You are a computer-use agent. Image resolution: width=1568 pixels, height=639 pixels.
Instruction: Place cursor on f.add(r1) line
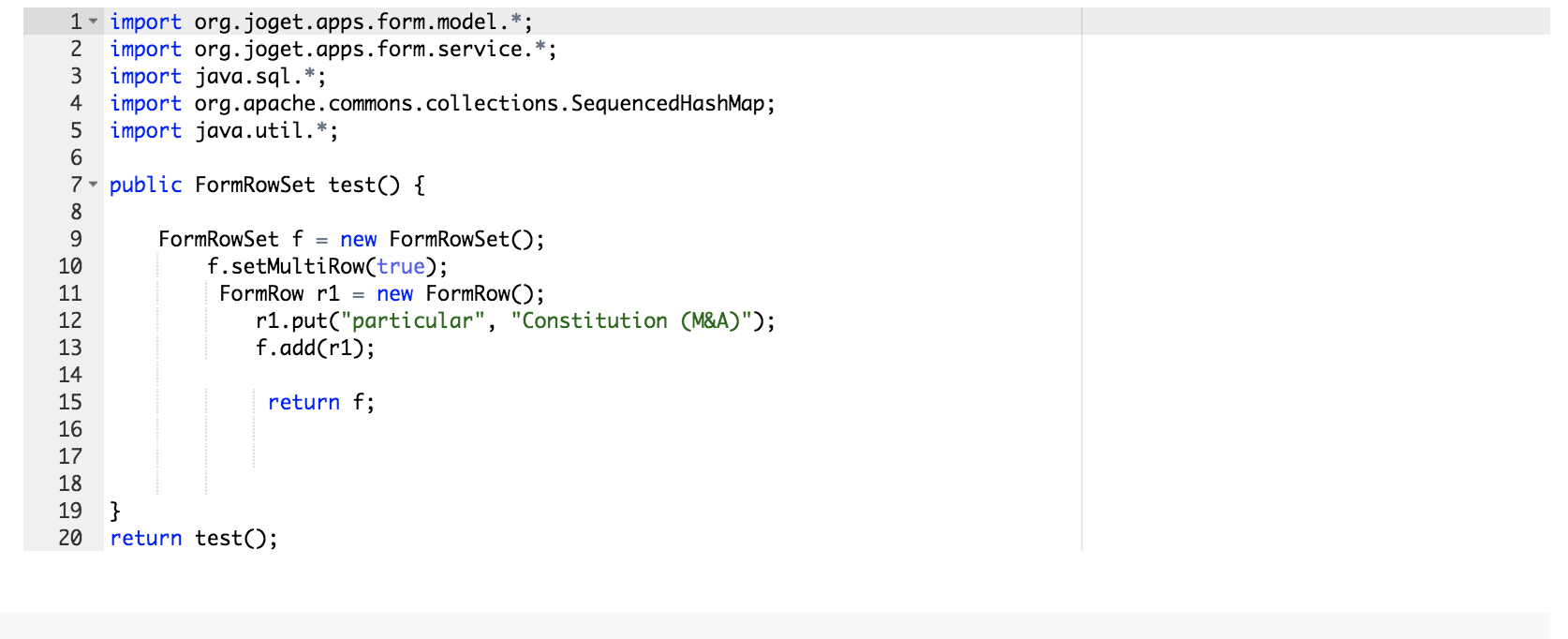[315, 348]
